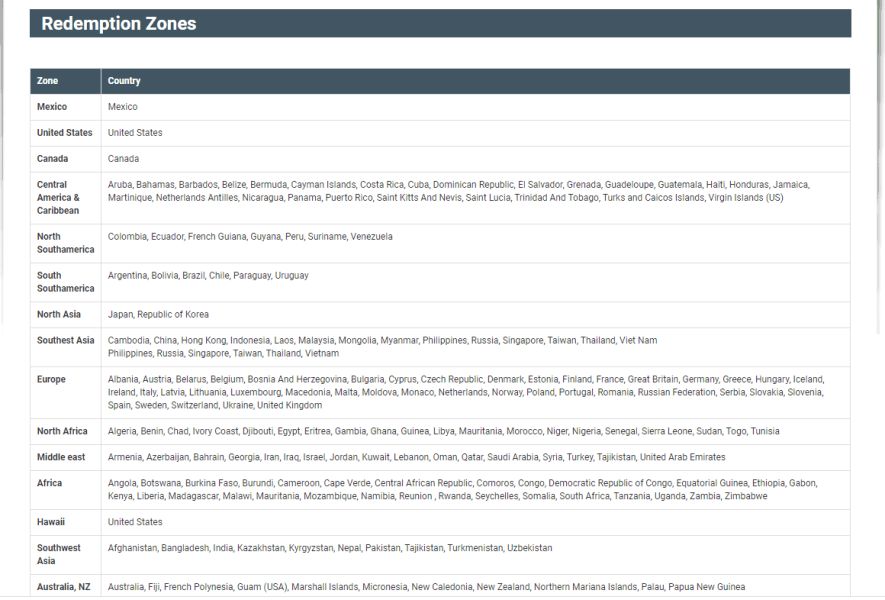Click United States in the Hawaii row
Screen dimensions: 885x600
(x=135, y=522)
